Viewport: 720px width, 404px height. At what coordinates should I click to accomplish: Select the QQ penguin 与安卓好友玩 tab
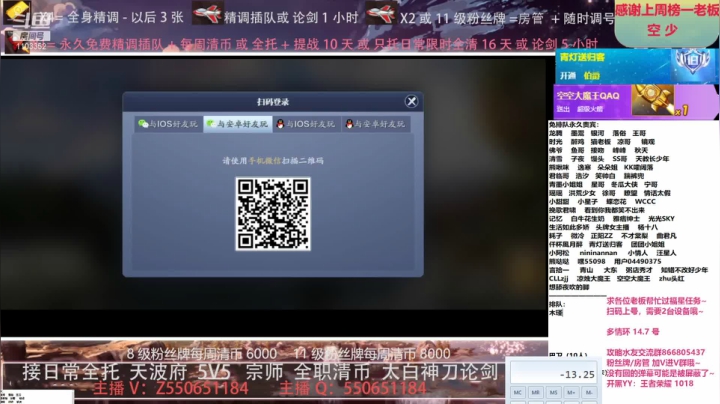376,124
